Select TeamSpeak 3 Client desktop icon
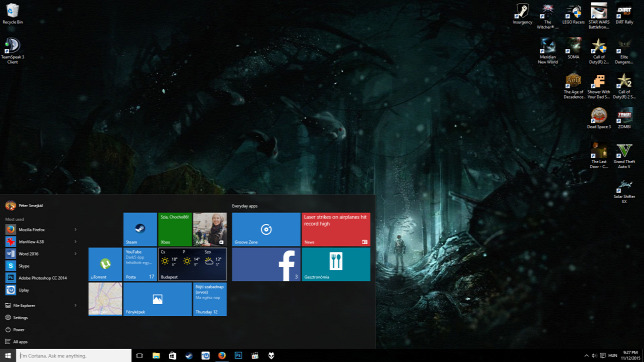 pos(13,51)
